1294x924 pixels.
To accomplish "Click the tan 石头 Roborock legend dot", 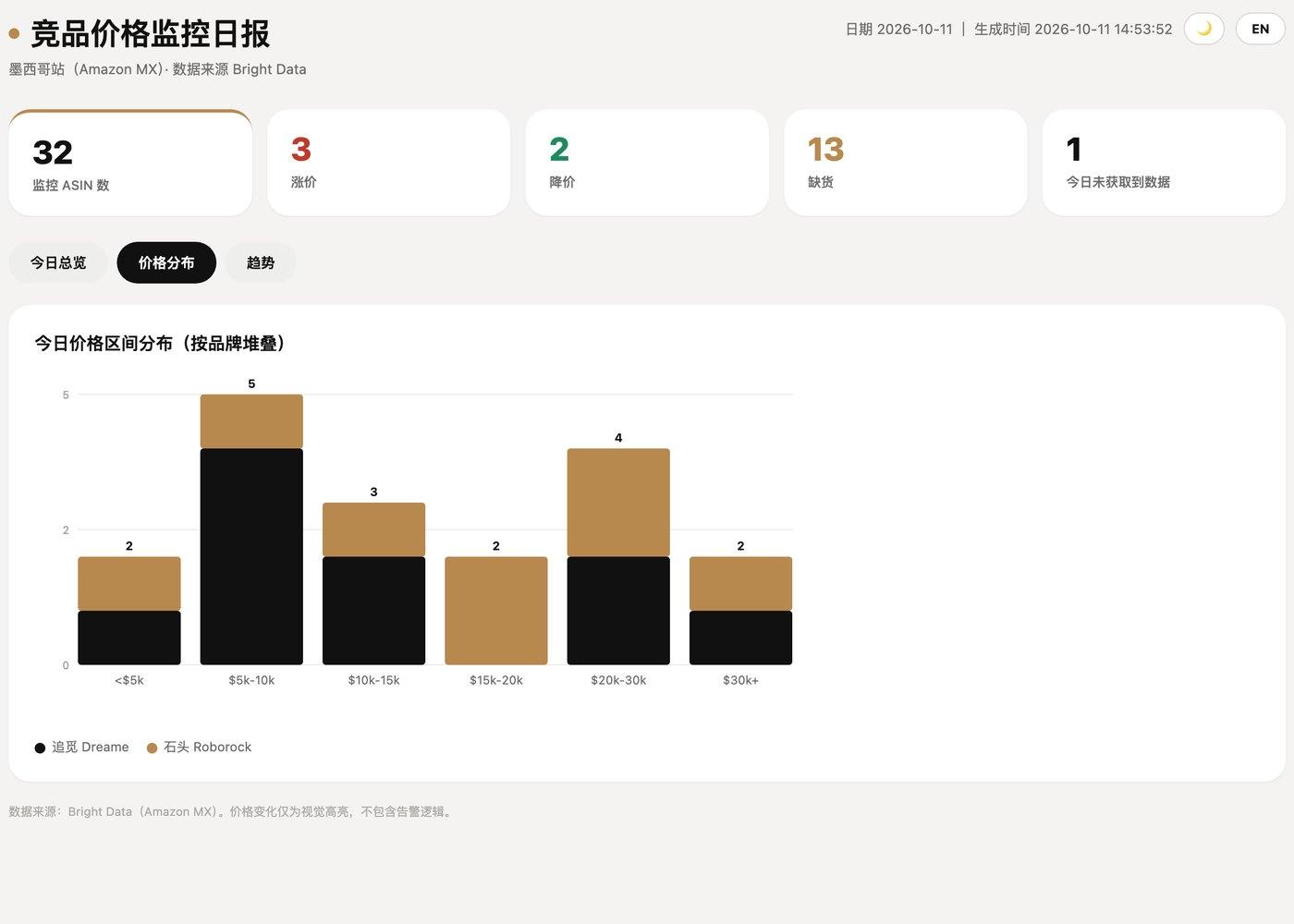I will click(152, 748).
